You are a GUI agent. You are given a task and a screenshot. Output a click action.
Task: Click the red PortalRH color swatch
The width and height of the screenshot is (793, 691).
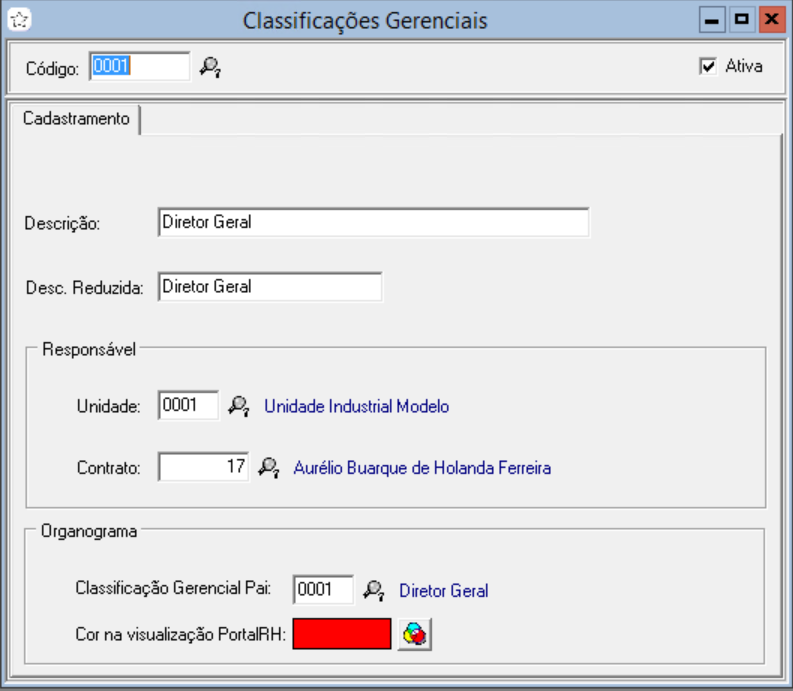coord(342,634)
